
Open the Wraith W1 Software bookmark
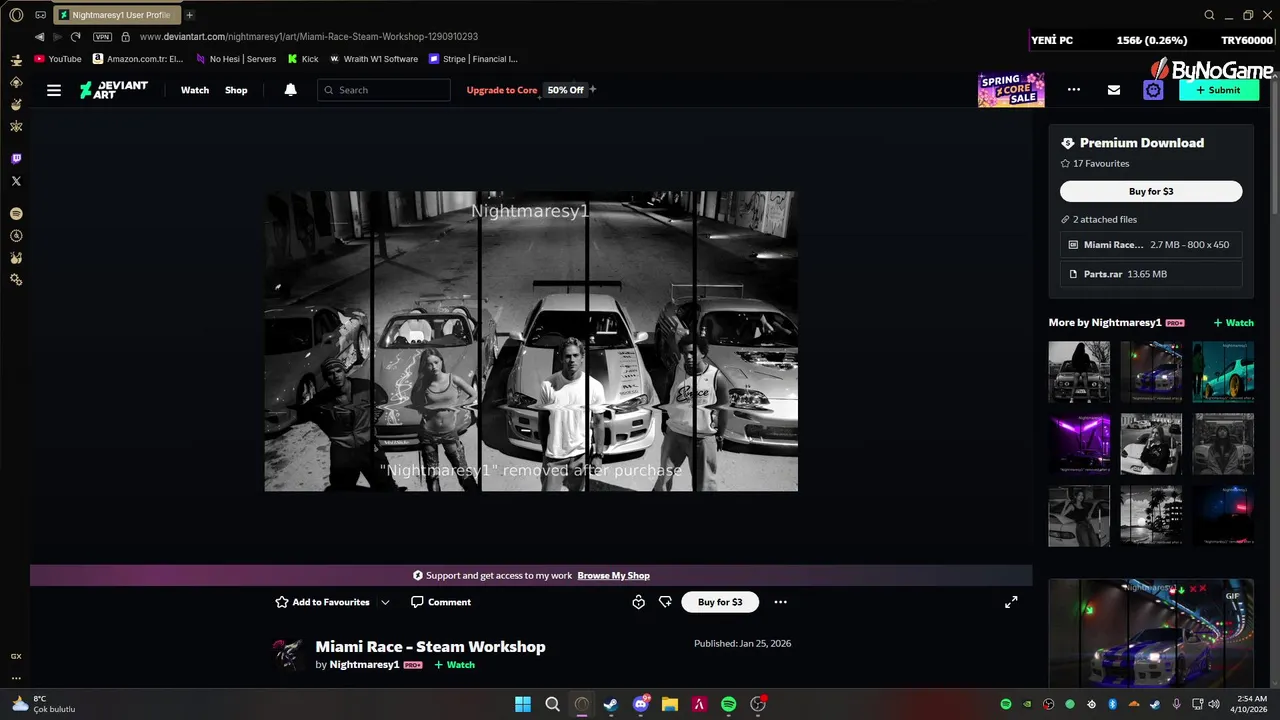click(x=374, y=59)
